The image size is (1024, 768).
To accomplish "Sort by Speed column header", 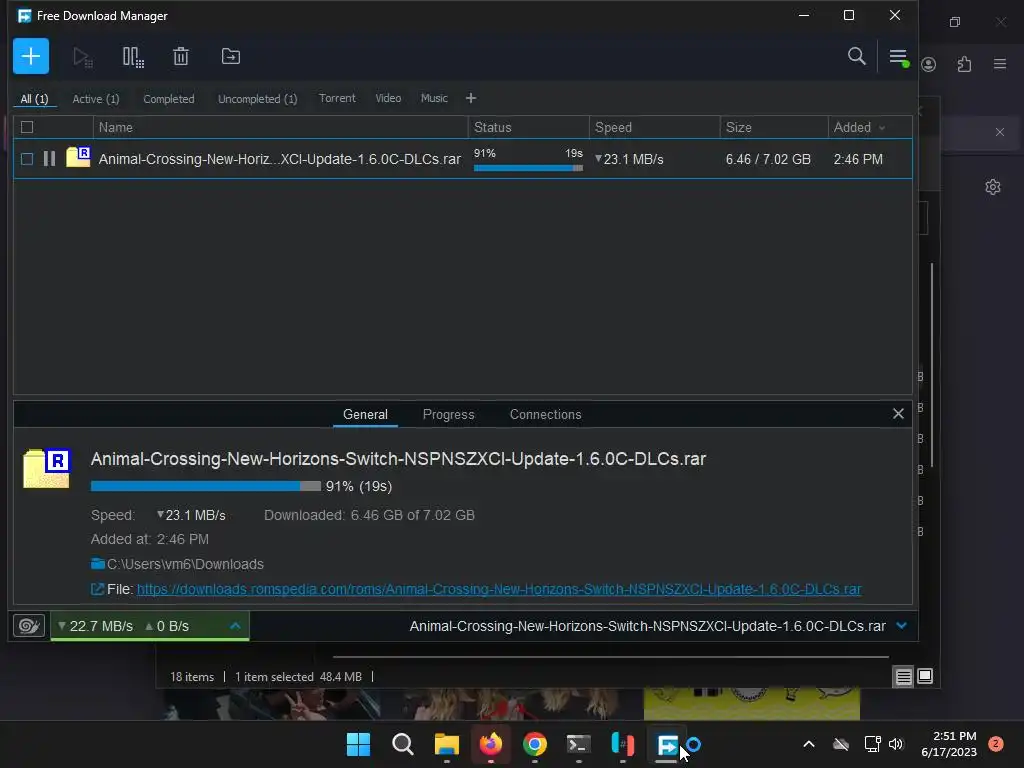I will [x=654, y=127].
